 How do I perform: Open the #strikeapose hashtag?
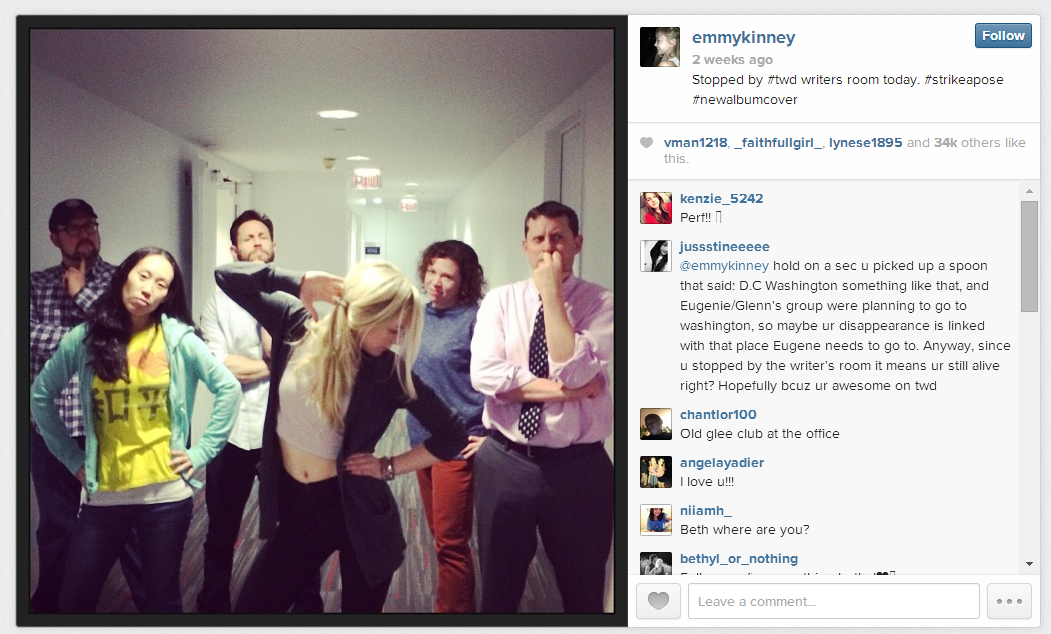[964, 80]
